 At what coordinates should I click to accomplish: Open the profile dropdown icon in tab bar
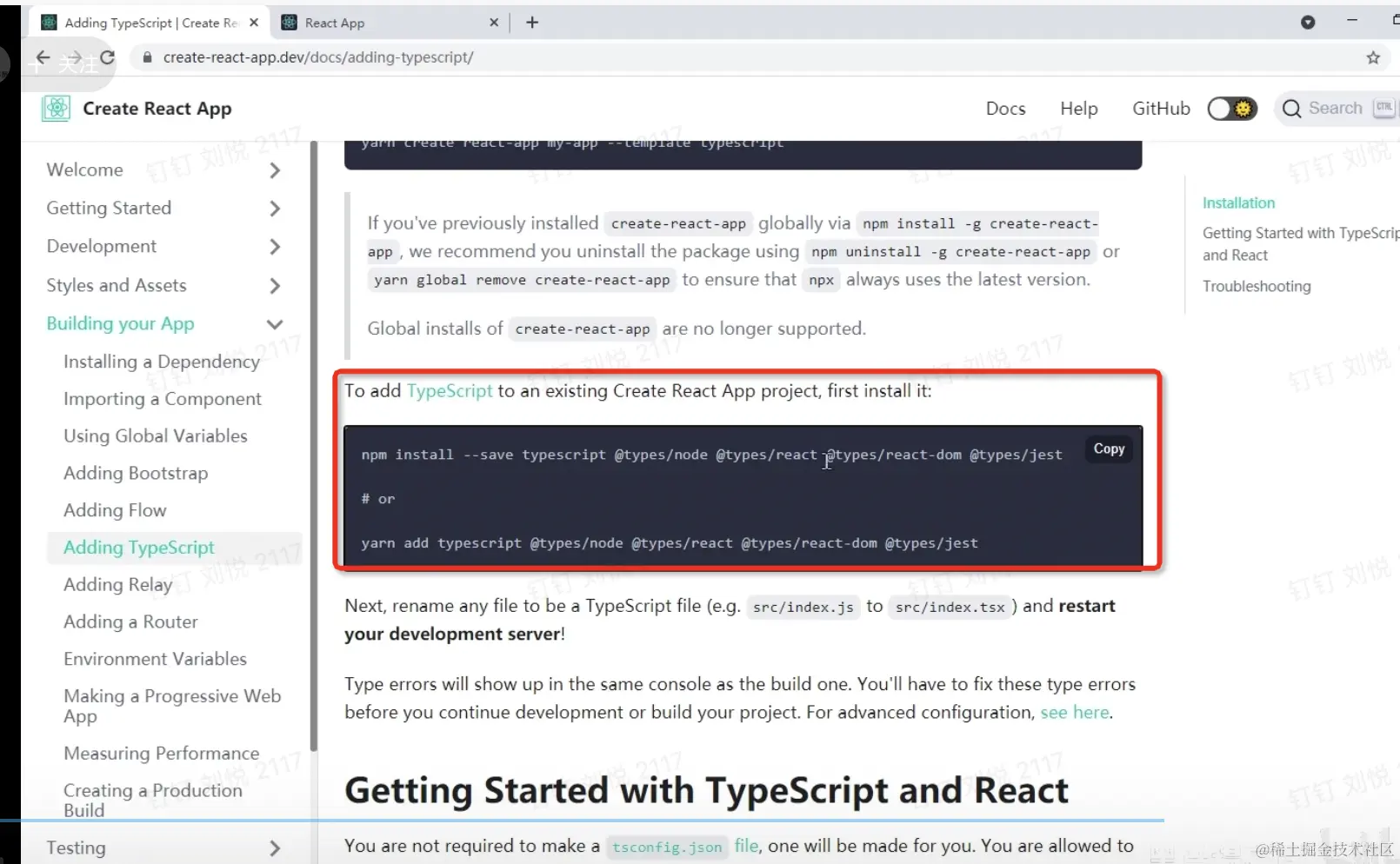tap(1308, 23)
